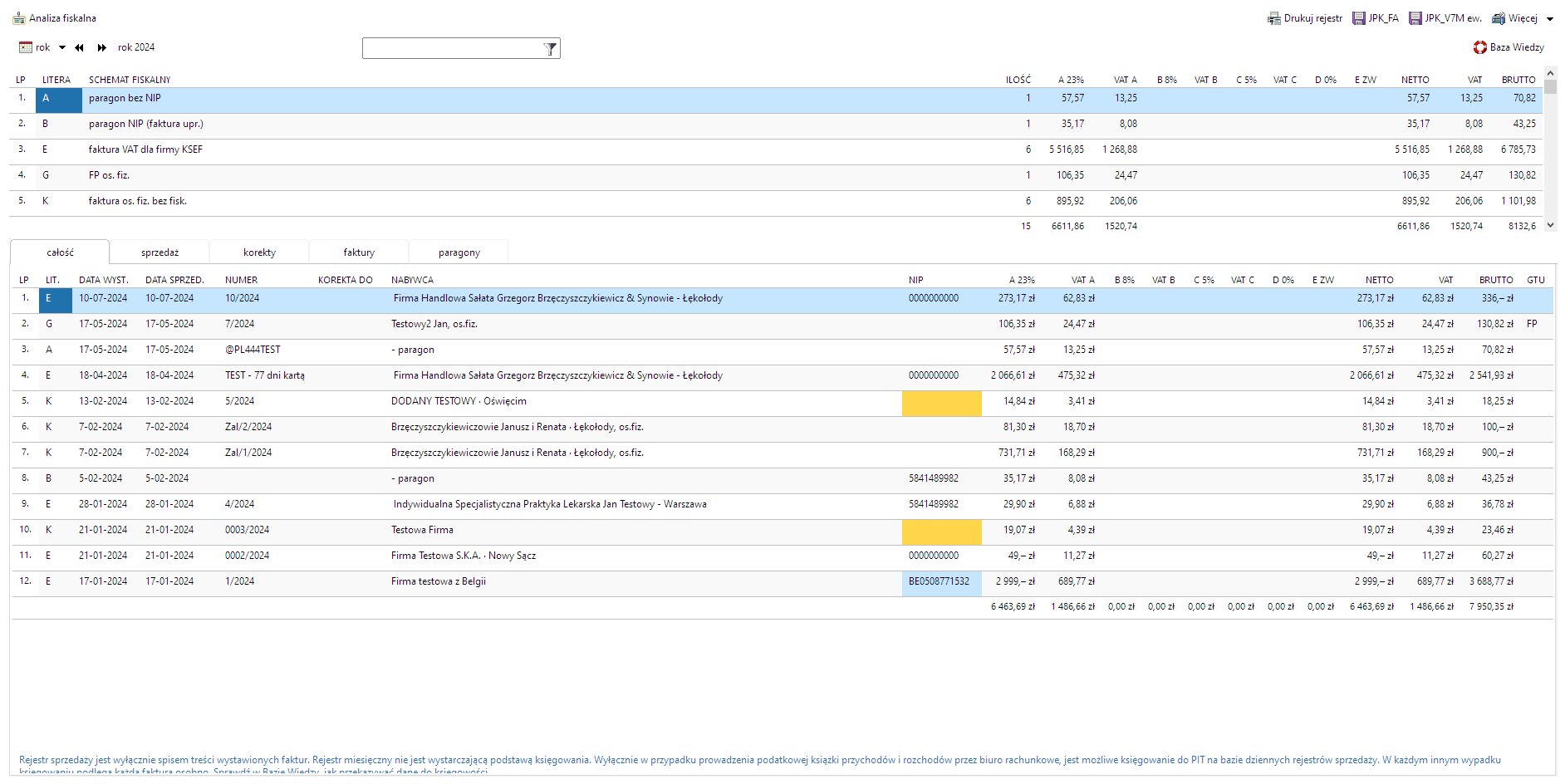Click the funnel filter icon in search box
The width and height of the screenshot is (1565, 784).
(550, 49)
